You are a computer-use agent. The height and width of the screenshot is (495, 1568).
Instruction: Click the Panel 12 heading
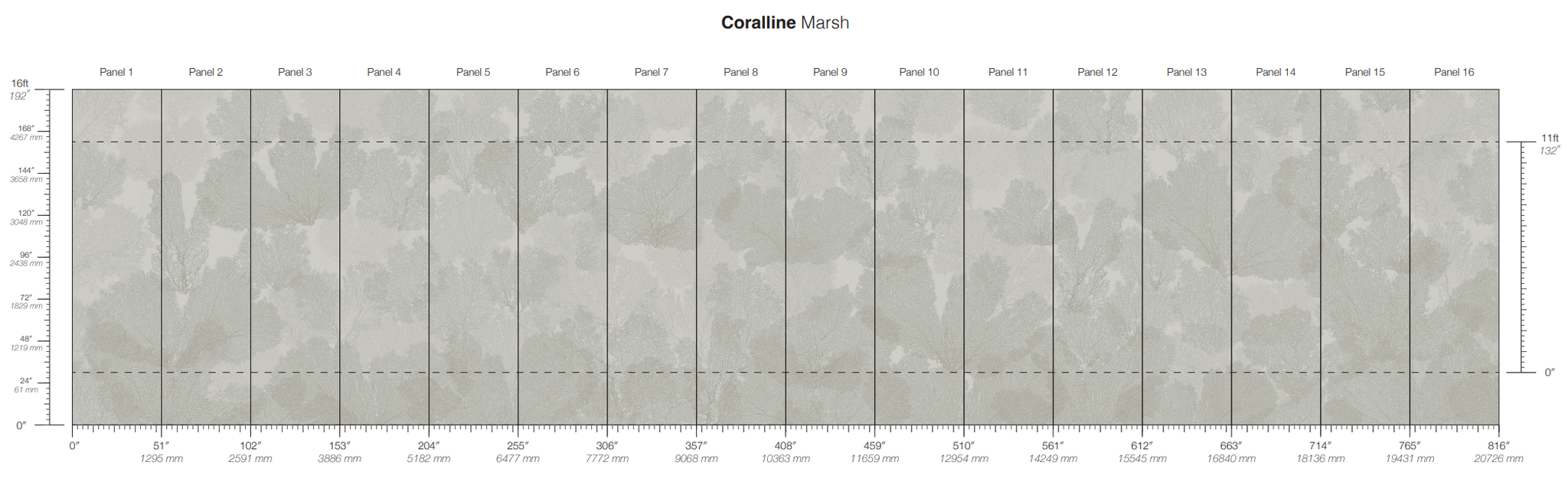1097,72
